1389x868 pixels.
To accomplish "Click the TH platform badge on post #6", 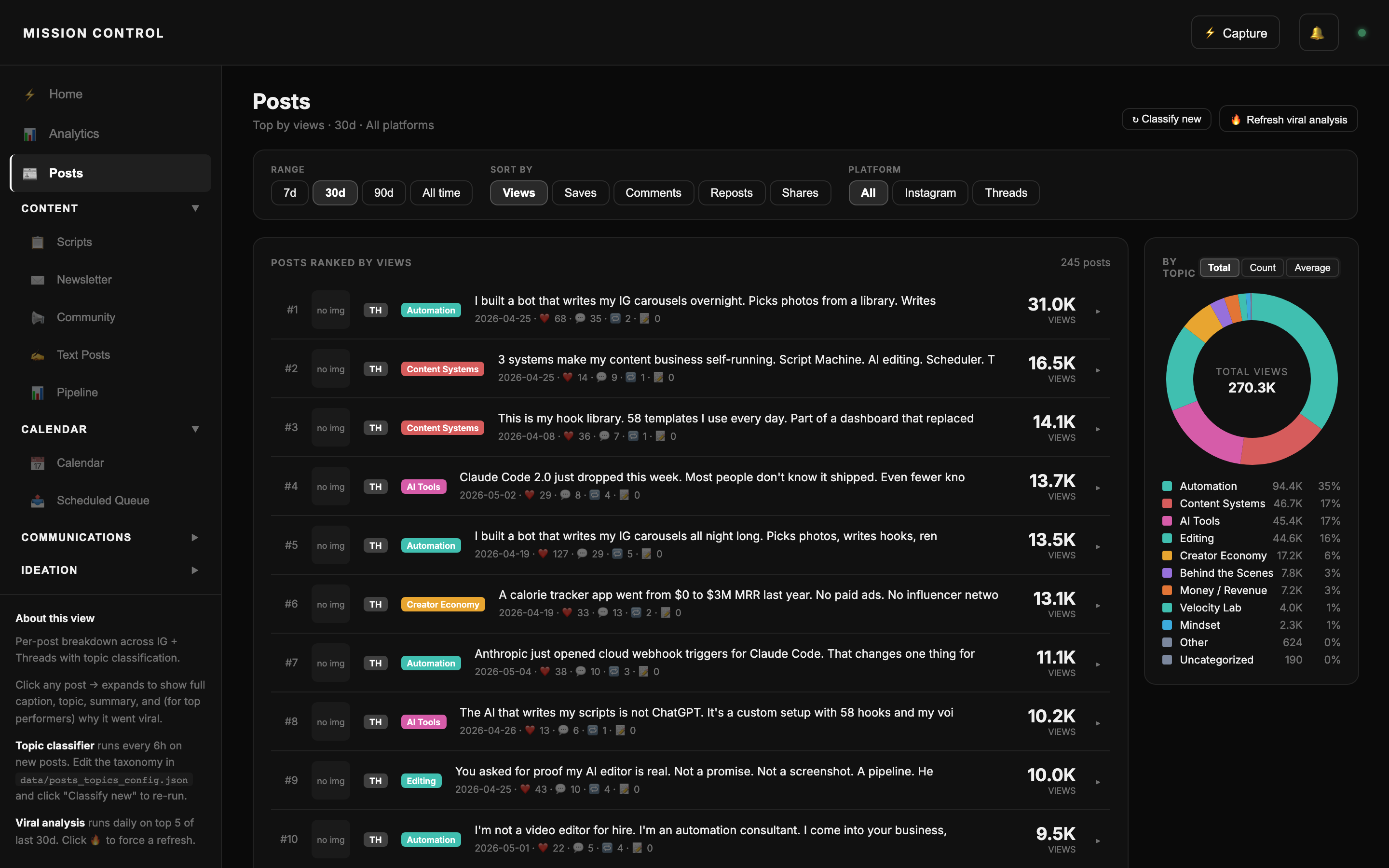I will pyautogui.click(x=375, y=604).
